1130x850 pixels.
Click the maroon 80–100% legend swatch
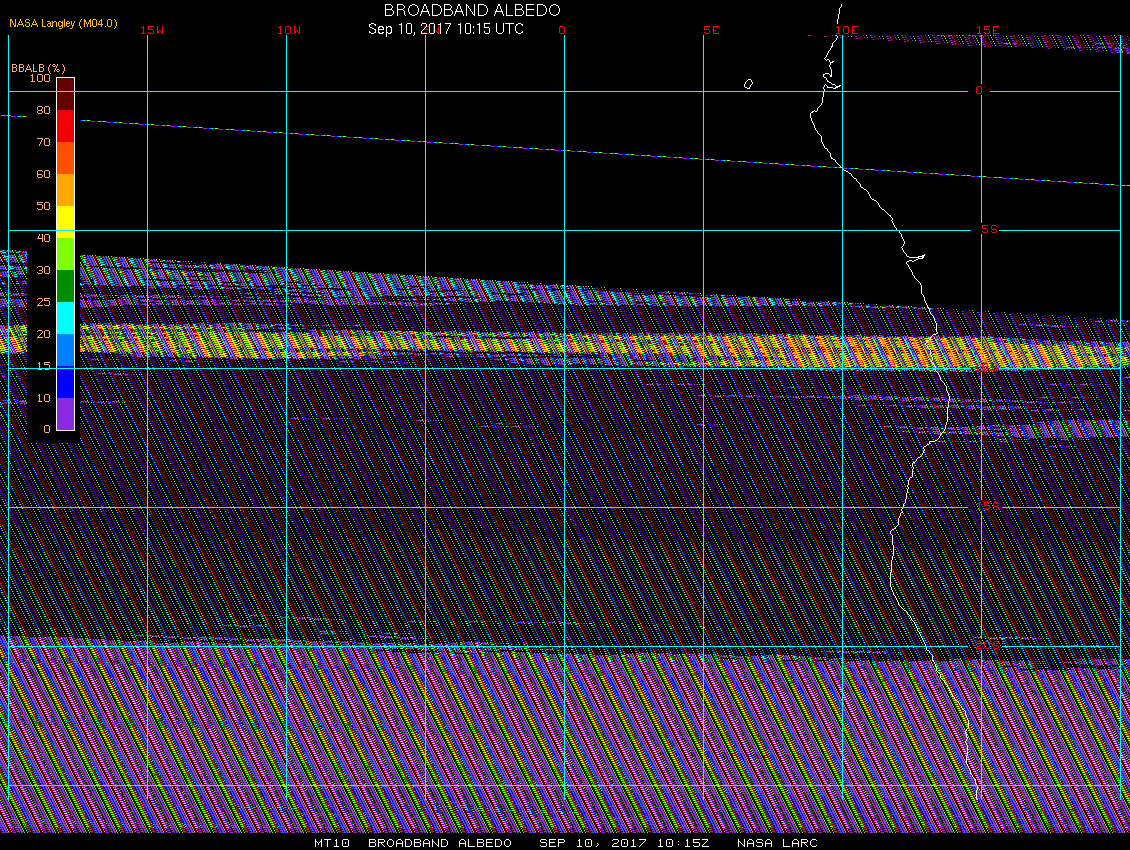[65, 94]
